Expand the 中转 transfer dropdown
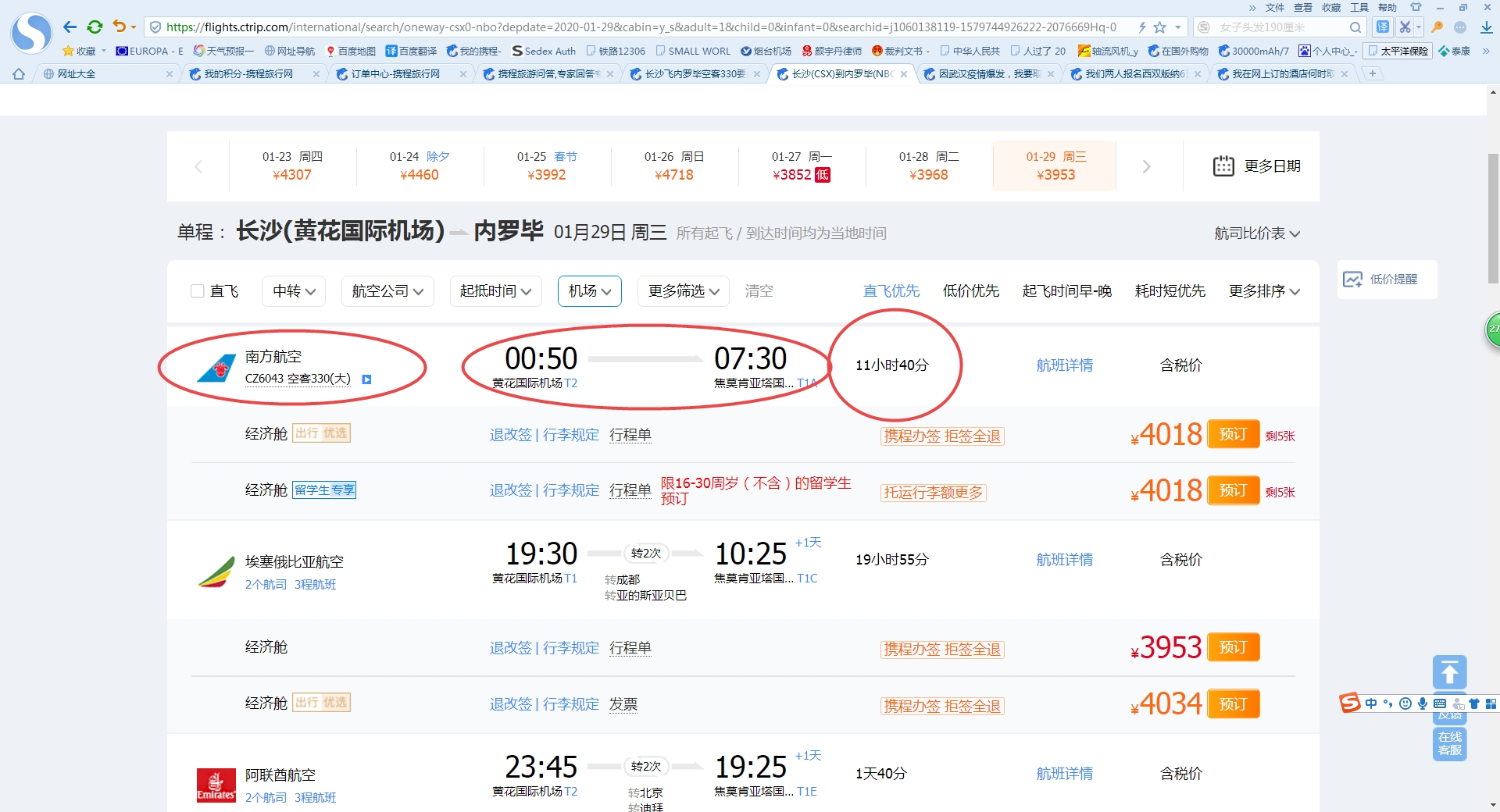 point(294,291)
